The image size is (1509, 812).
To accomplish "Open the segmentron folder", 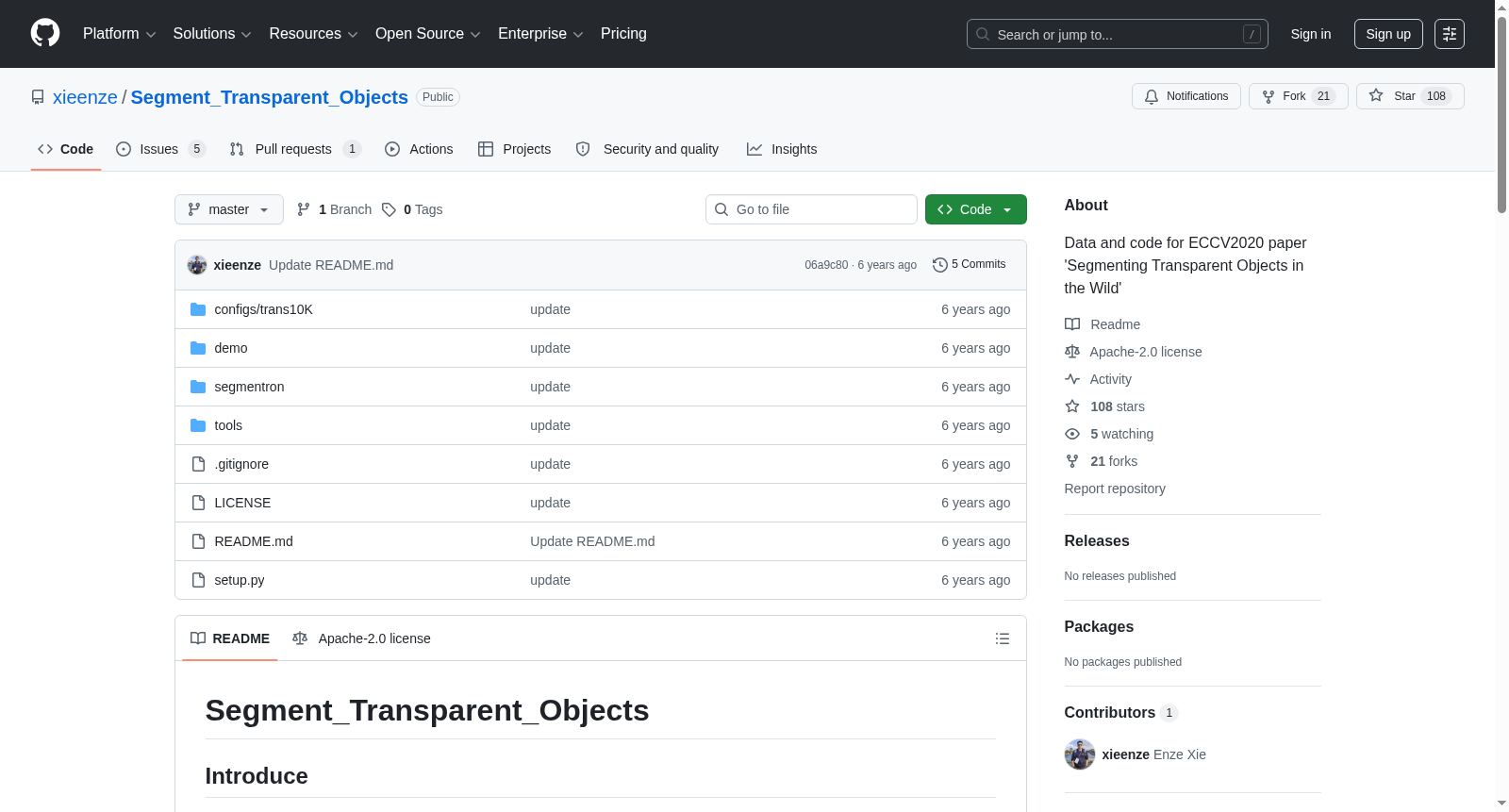I will [249, 387].
